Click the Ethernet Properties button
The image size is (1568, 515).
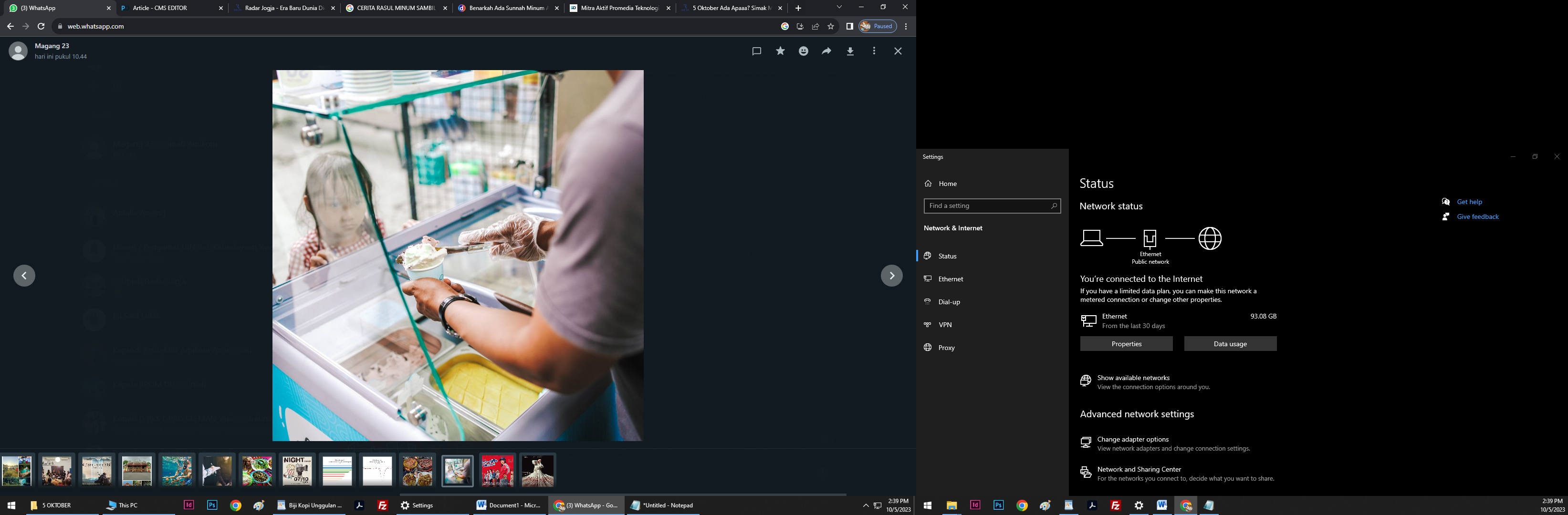point(1126,344)
